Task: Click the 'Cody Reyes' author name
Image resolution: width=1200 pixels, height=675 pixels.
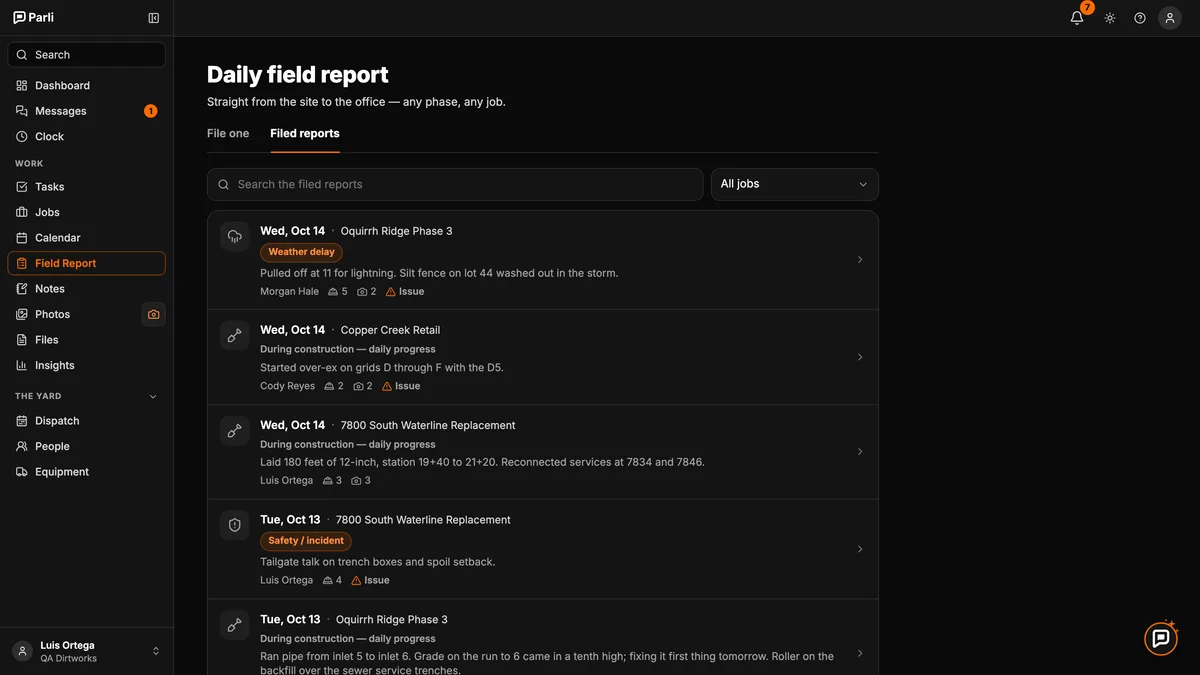Action: point(288,386)
